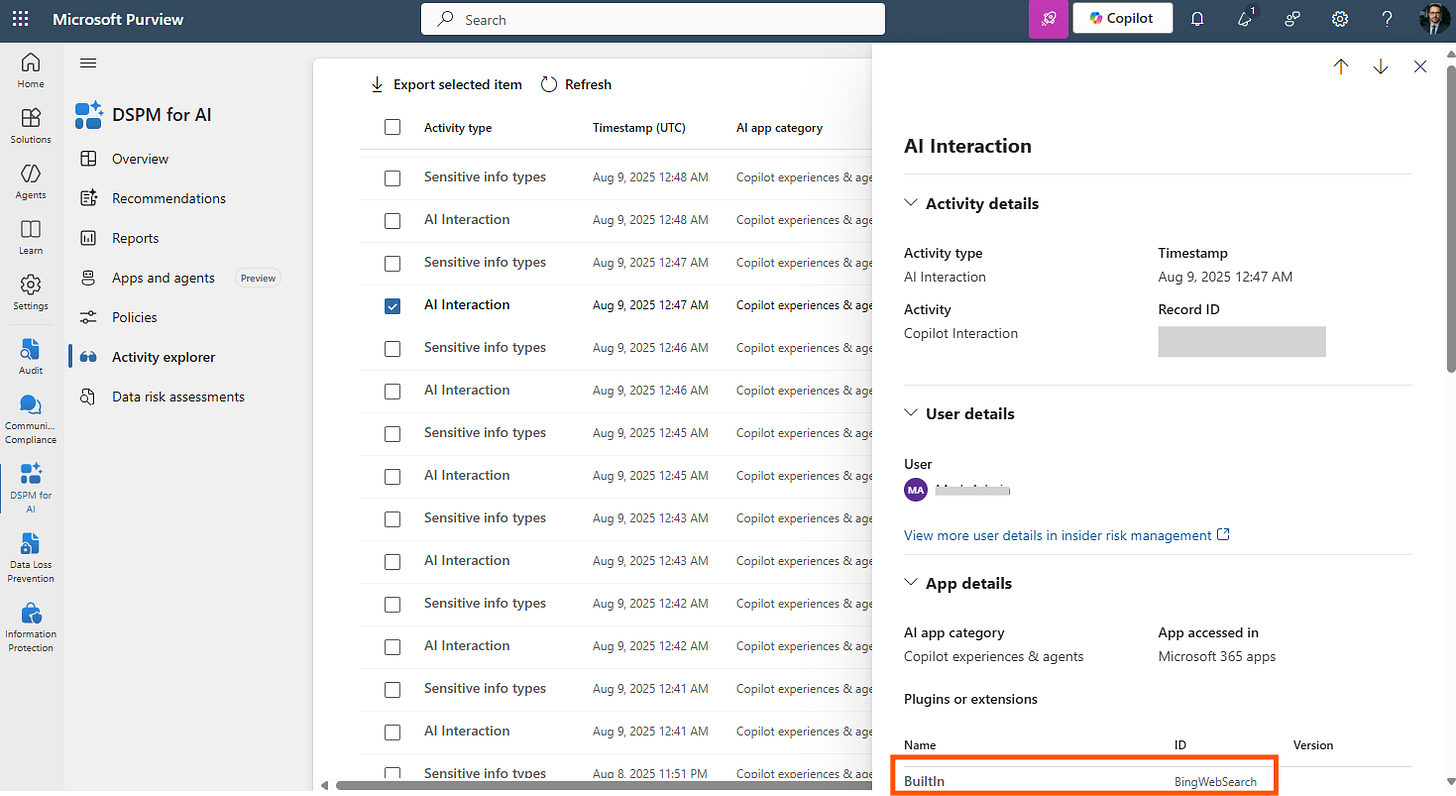
Task: Open the Sensitive info types 12:42 AM row
Action: pos(485,603)
